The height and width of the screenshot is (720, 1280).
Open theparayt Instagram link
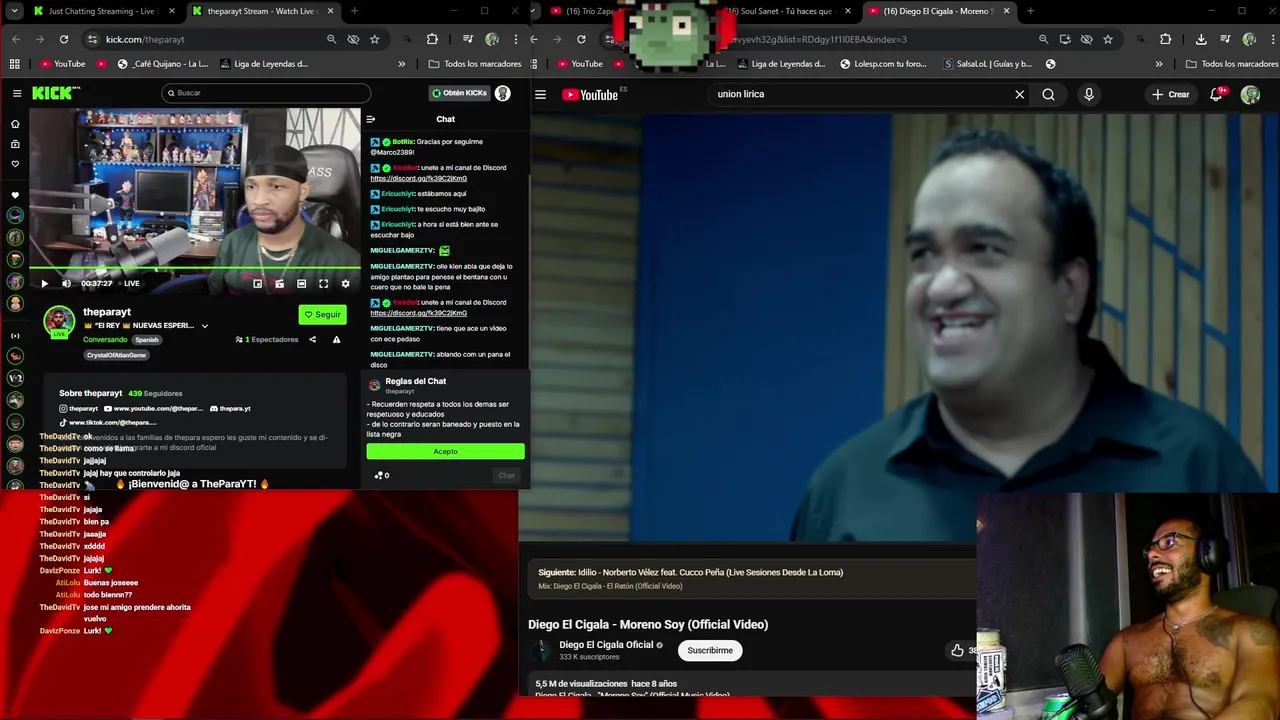tap(79, 408)
